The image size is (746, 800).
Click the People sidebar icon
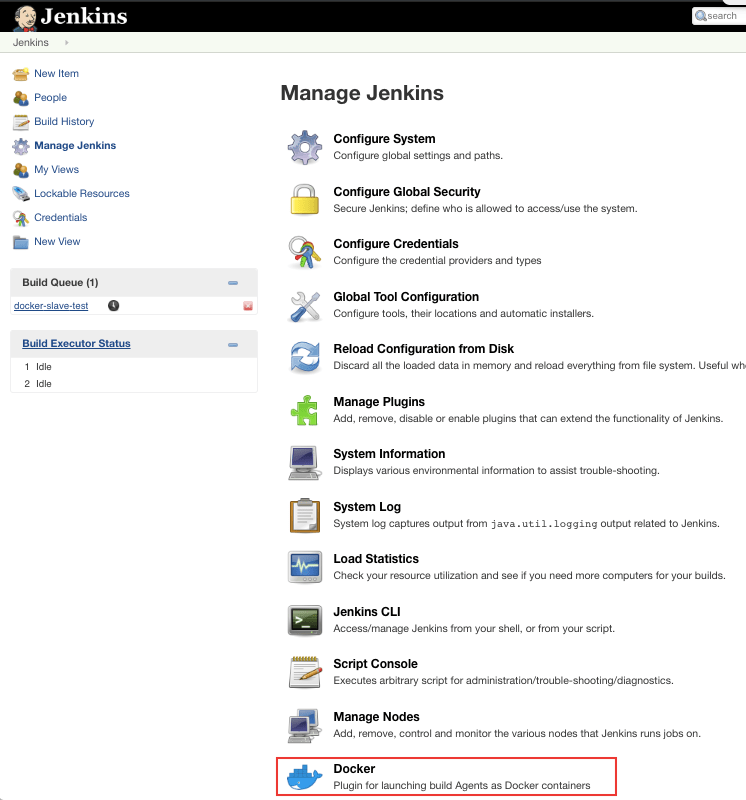tap(20, 98)
